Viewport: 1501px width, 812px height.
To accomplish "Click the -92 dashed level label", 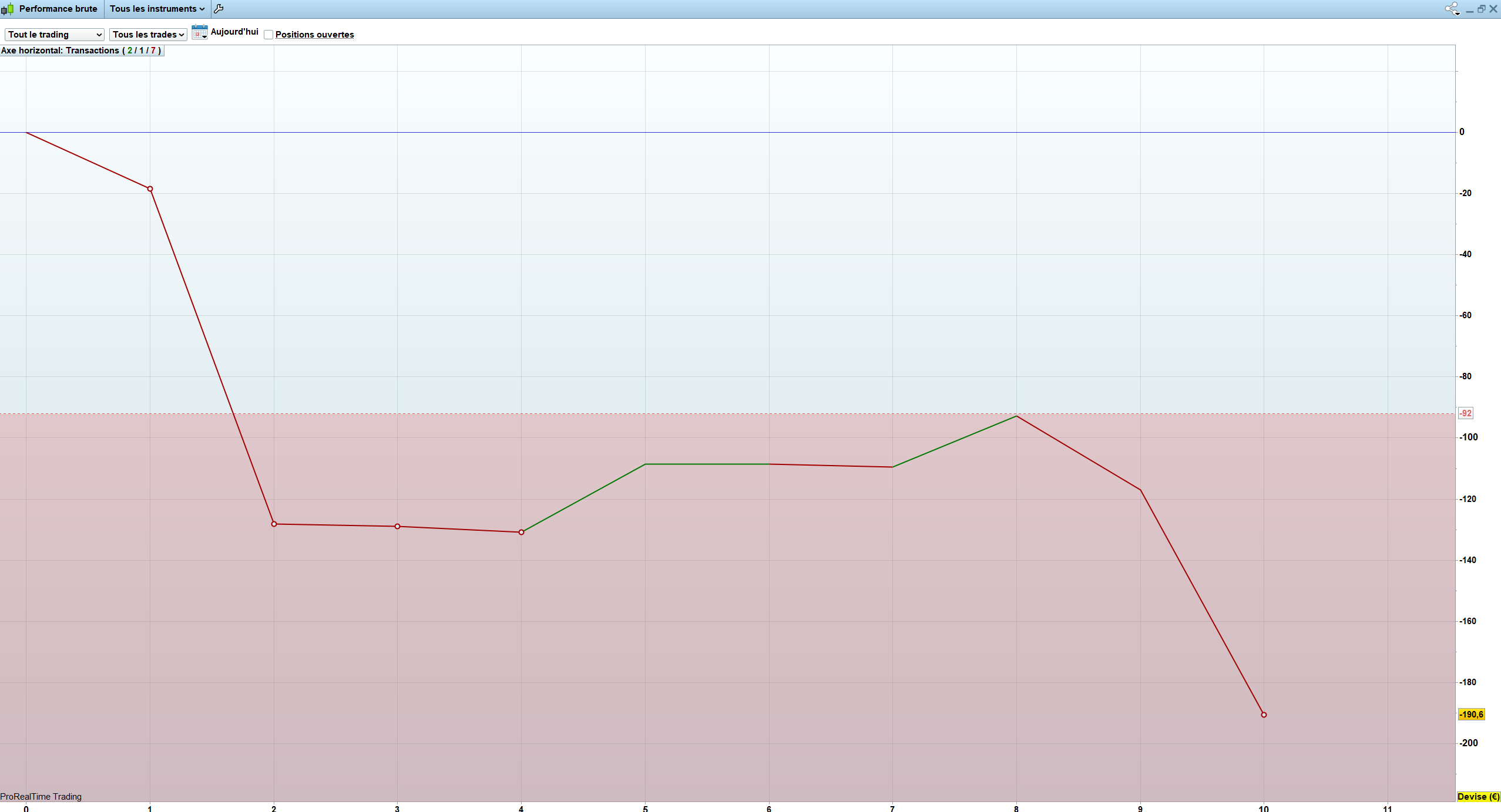I will (x=1465, y=413).
